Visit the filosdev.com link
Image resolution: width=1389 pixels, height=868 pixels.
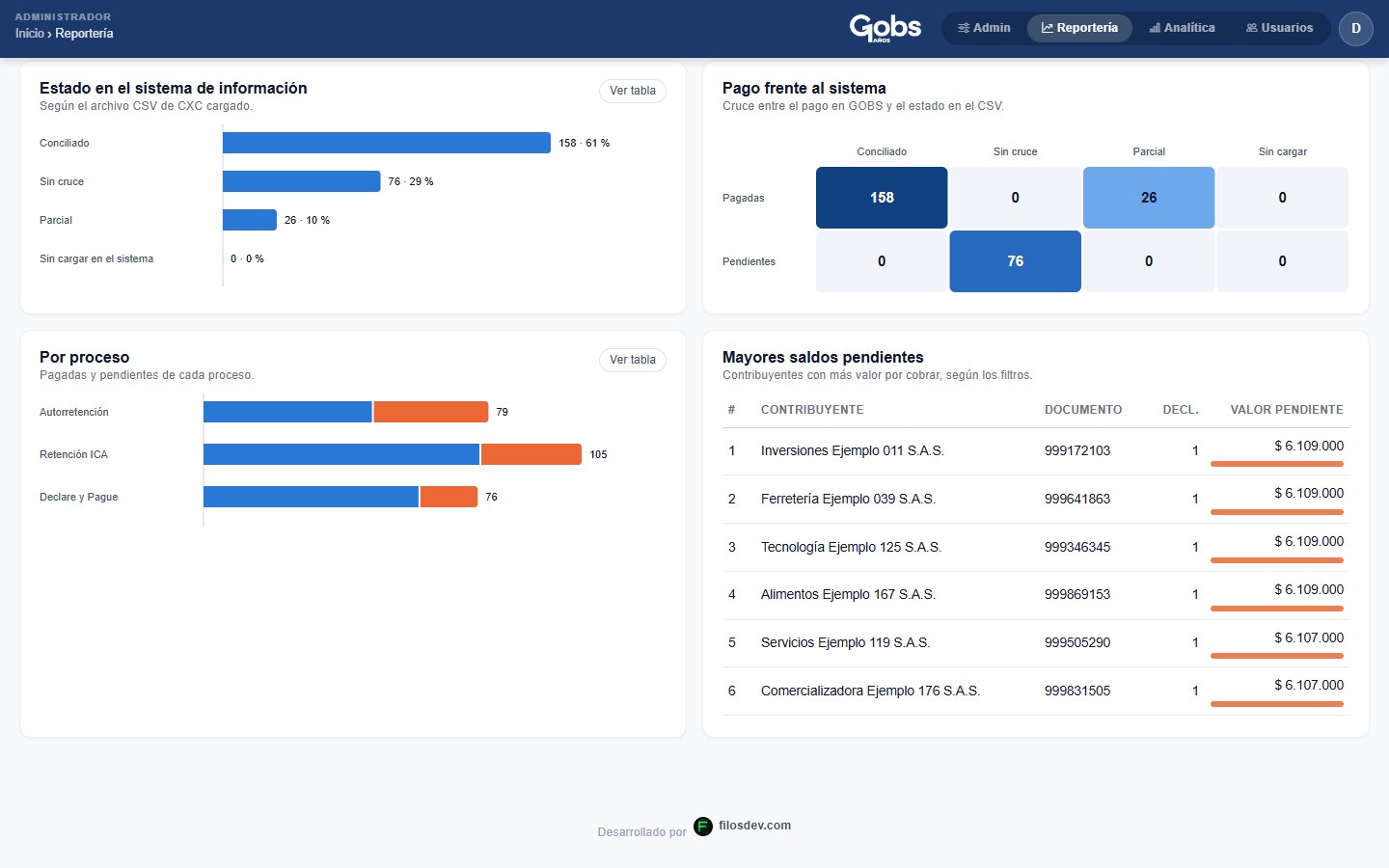coord(754,826)
